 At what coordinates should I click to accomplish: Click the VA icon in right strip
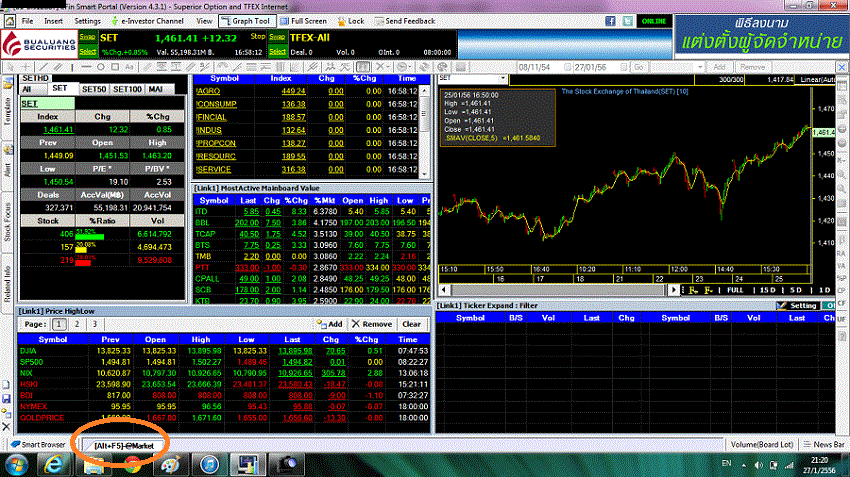[x=842, y=266]
